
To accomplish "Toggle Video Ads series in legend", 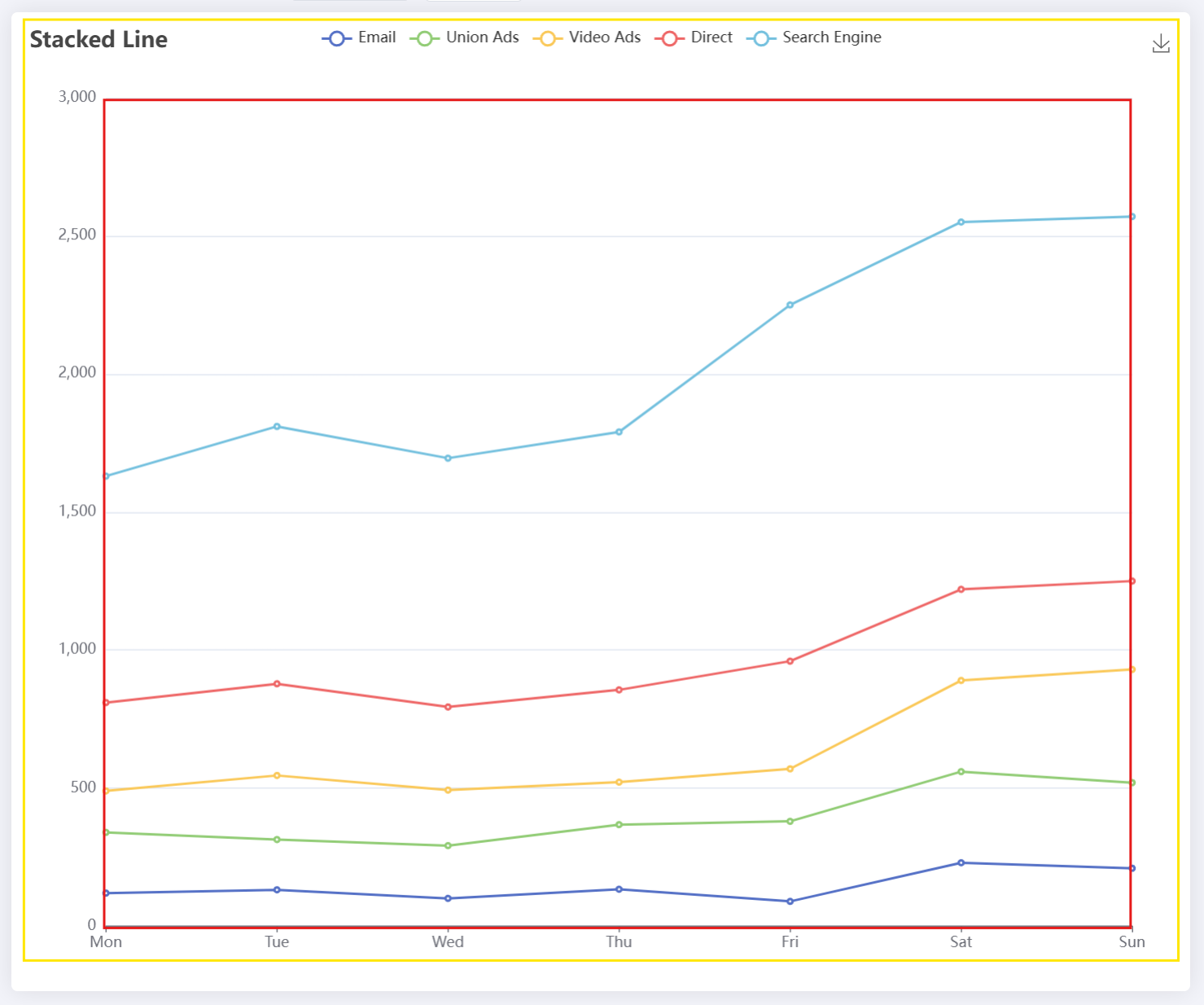I will [587, 37].
